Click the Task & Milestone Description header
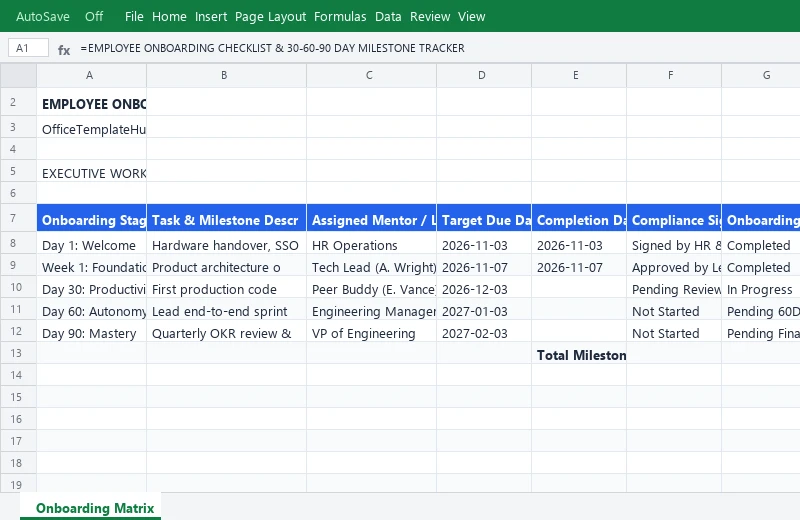Image resolution: width=800 pixels, height=520 pixels. (x=227, y=219)
